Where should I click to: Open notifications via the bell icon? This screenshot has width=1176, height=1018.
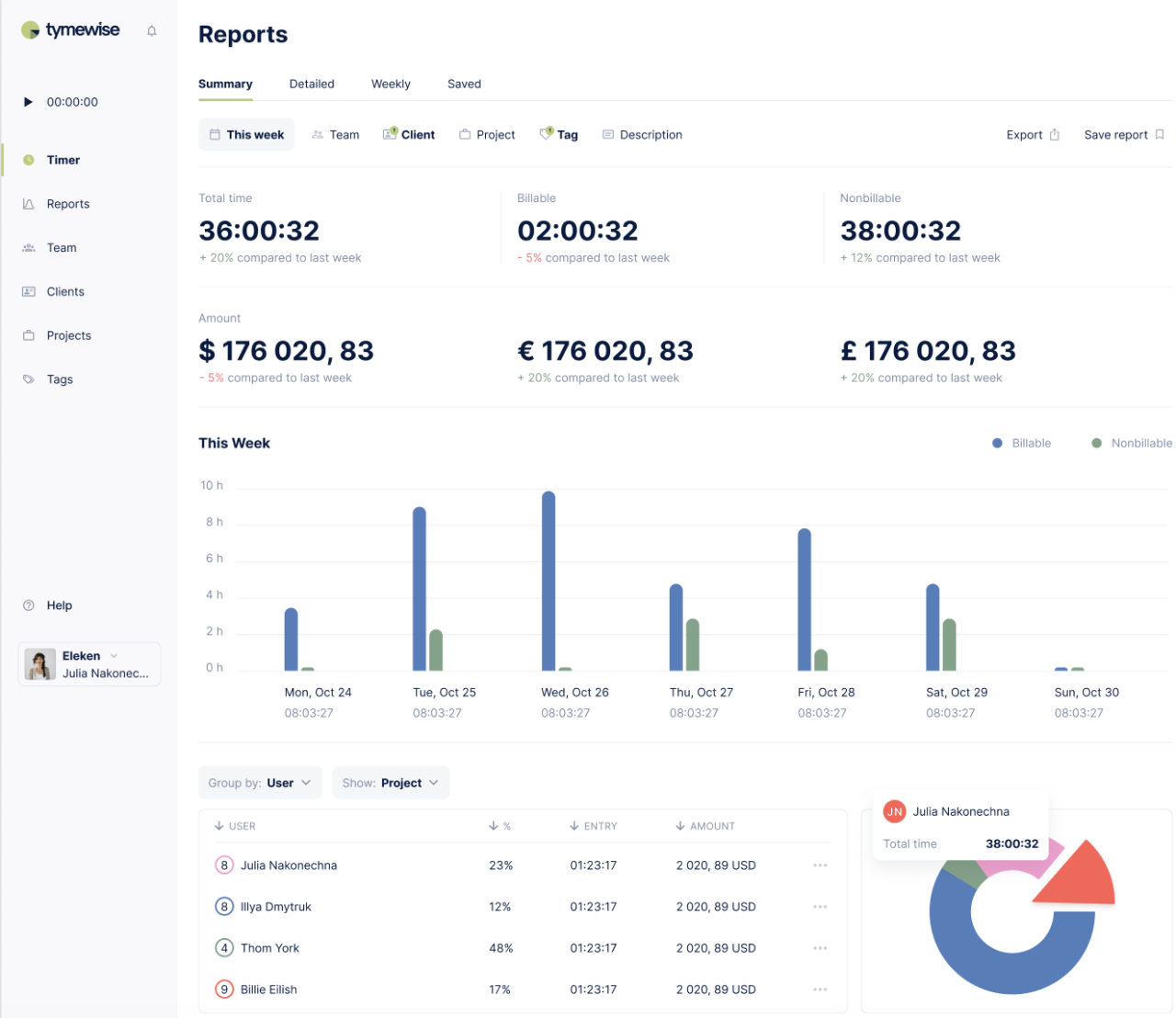[x=151, y=29]
